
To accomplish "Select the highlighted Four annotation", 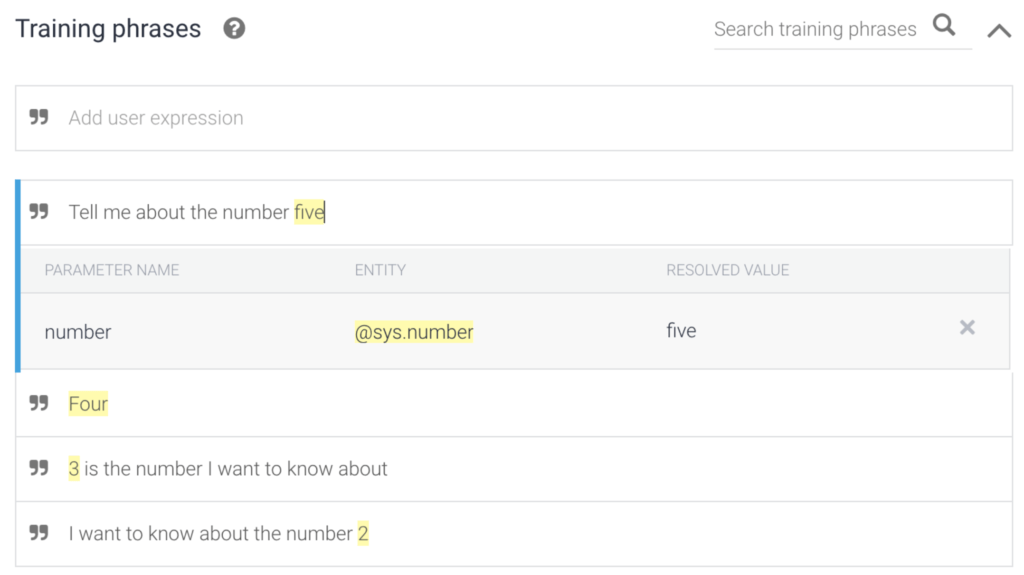I will (88, 404).
